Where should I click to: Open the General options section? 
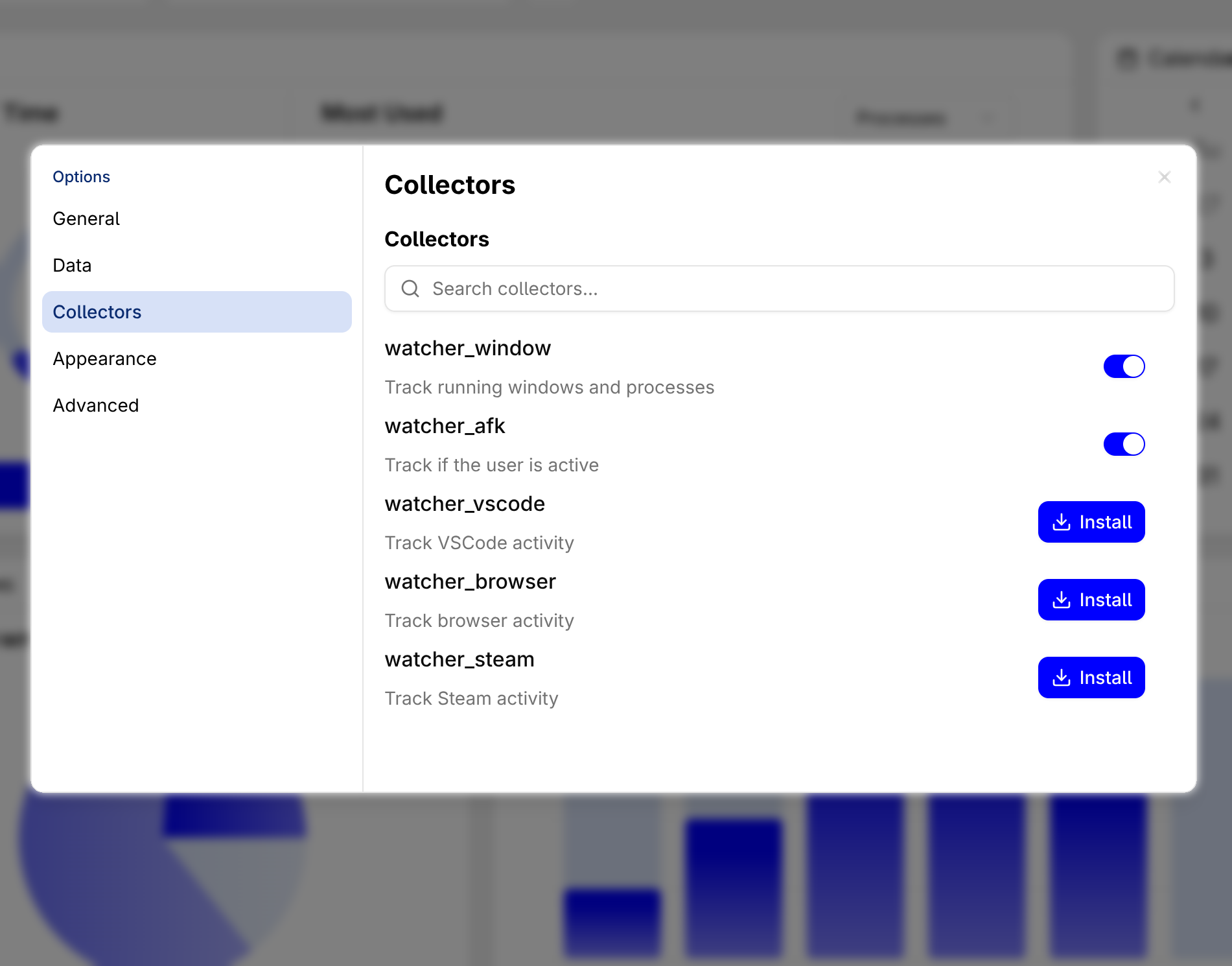pyautogui.click(x=86, y=218)
